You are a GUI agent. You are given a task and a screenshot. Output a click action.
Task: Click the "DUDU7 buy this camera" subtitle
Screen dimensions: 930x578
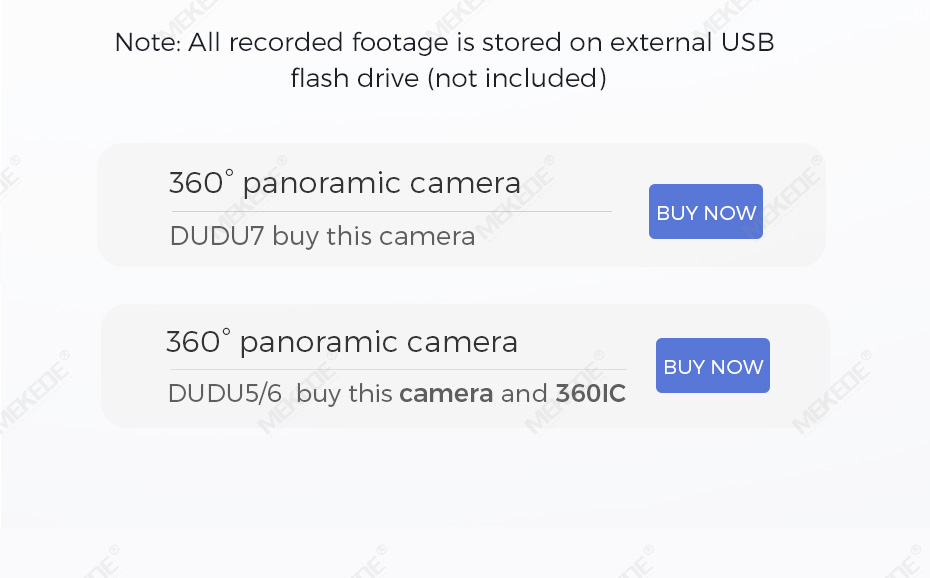322,237
